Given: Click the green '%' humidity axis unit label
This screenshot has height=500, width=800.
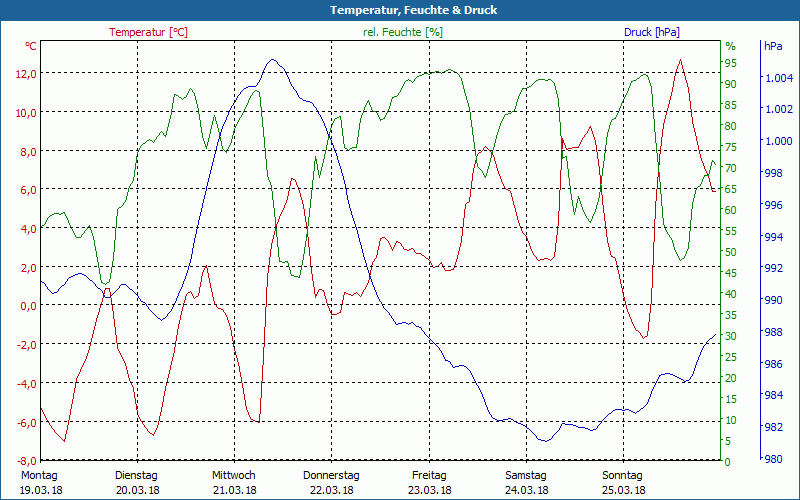Looking at the screenshot, I should click(x=731, y=46).
